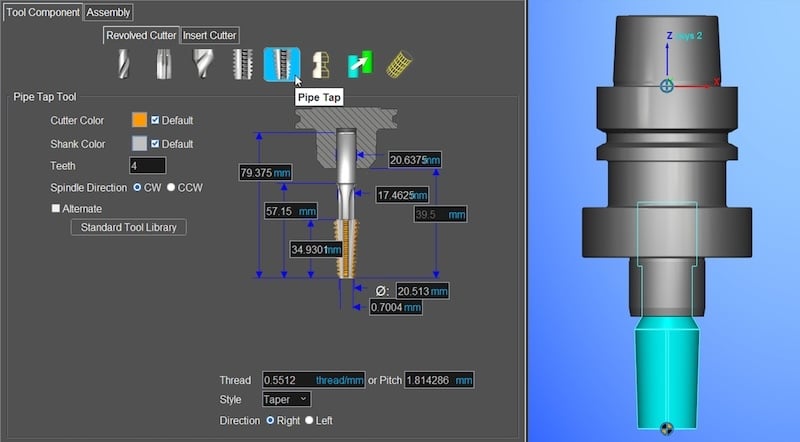The width and height of the screenshot is (800, 442).
Task: Open the Insert Cutter tab
Action: pyautogui.click(x=209, y=35)
